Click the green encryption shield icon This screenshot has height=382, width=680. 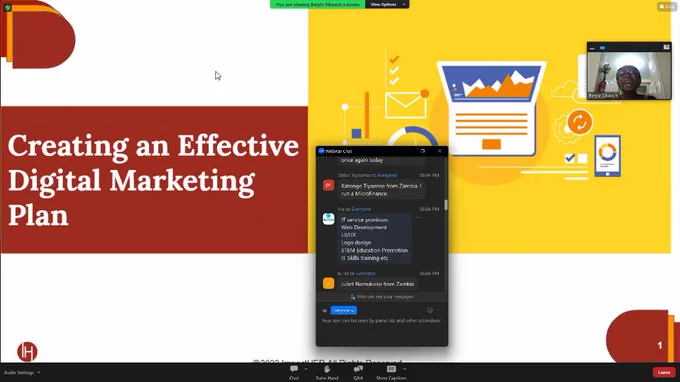(7, 8)
